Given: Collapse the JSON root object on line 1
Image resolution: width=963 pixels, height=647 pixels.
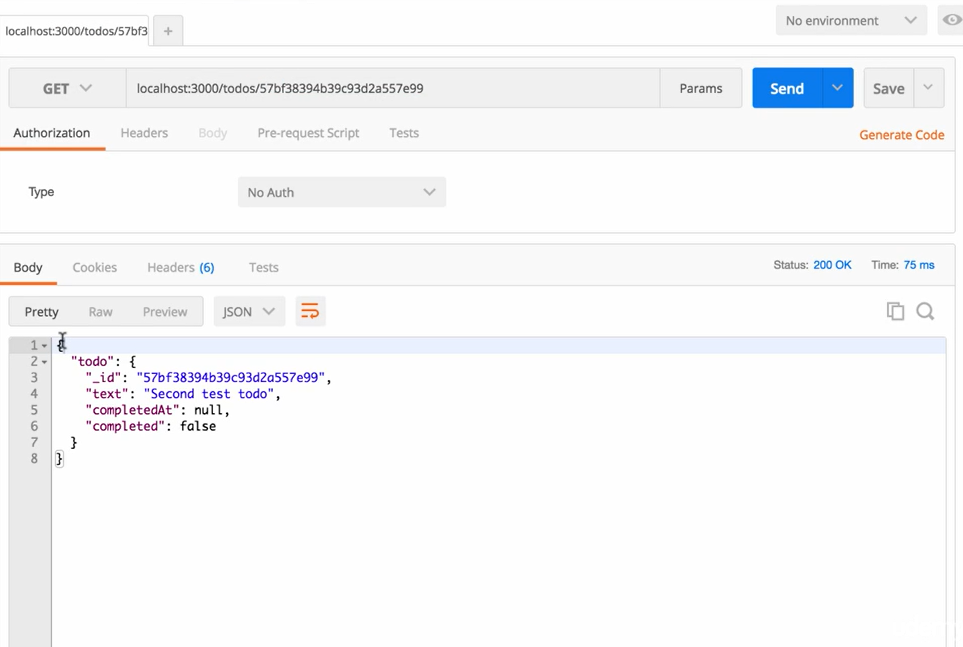Looking at the screenshot, I should pos(44,346).
